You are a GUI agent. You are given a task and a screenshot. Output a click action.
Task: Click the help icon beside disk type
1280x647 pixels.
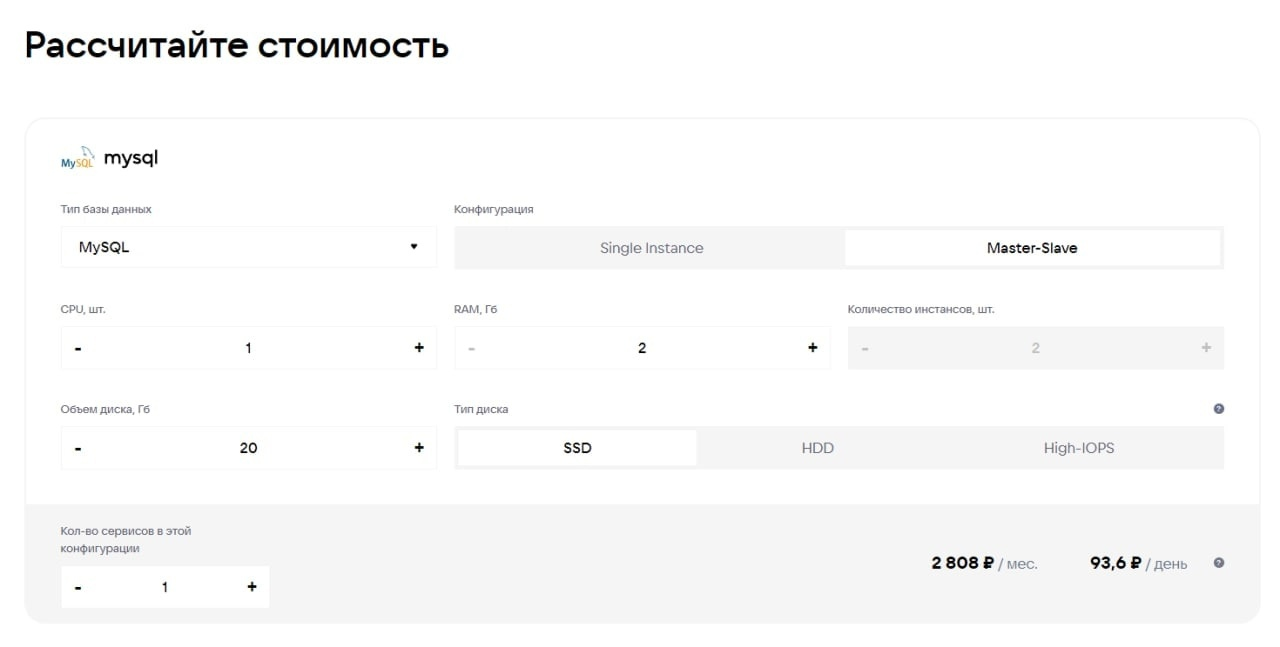(1218, 409)
